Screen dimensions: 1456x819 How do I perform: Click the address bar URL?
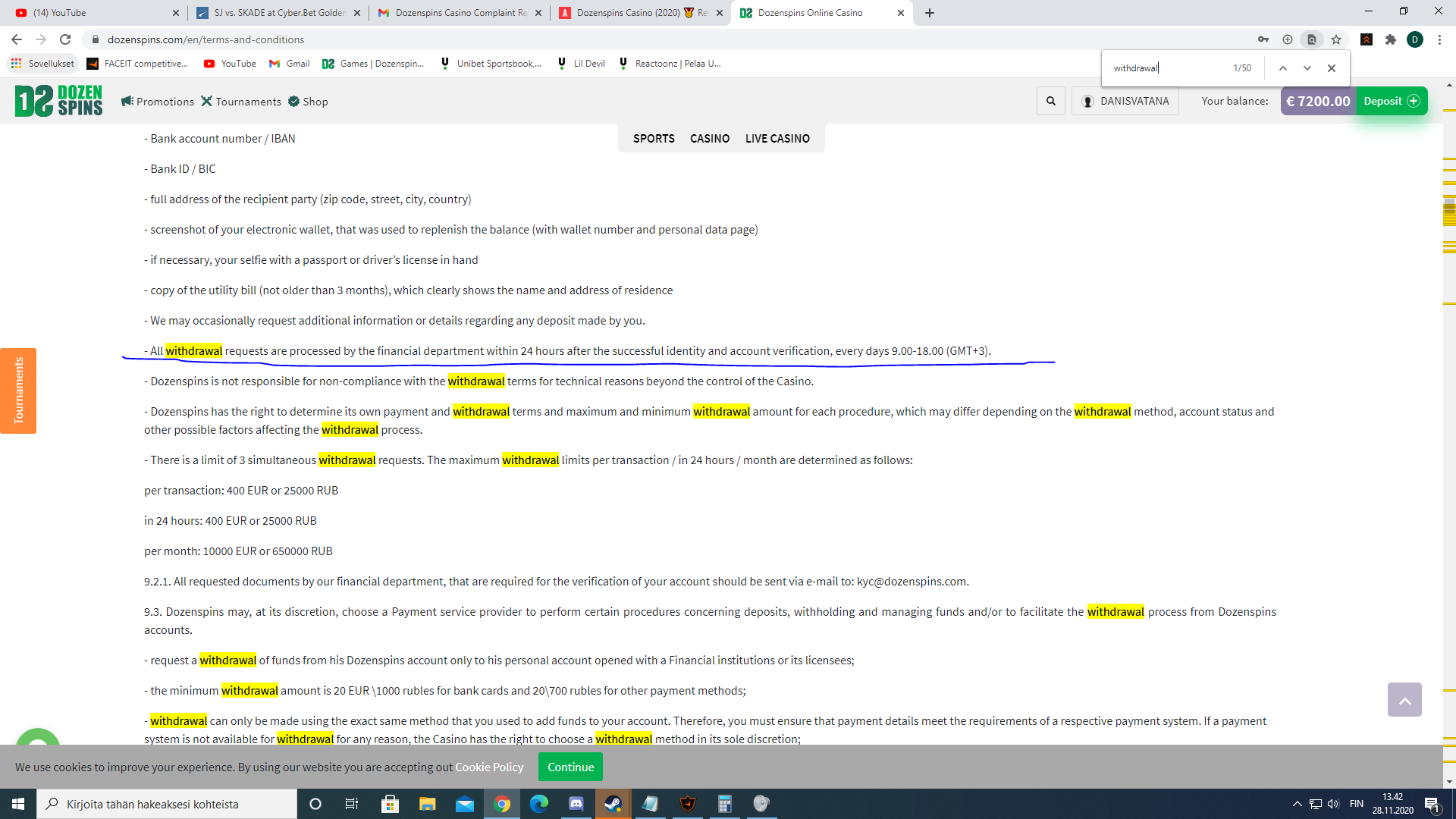206,39
